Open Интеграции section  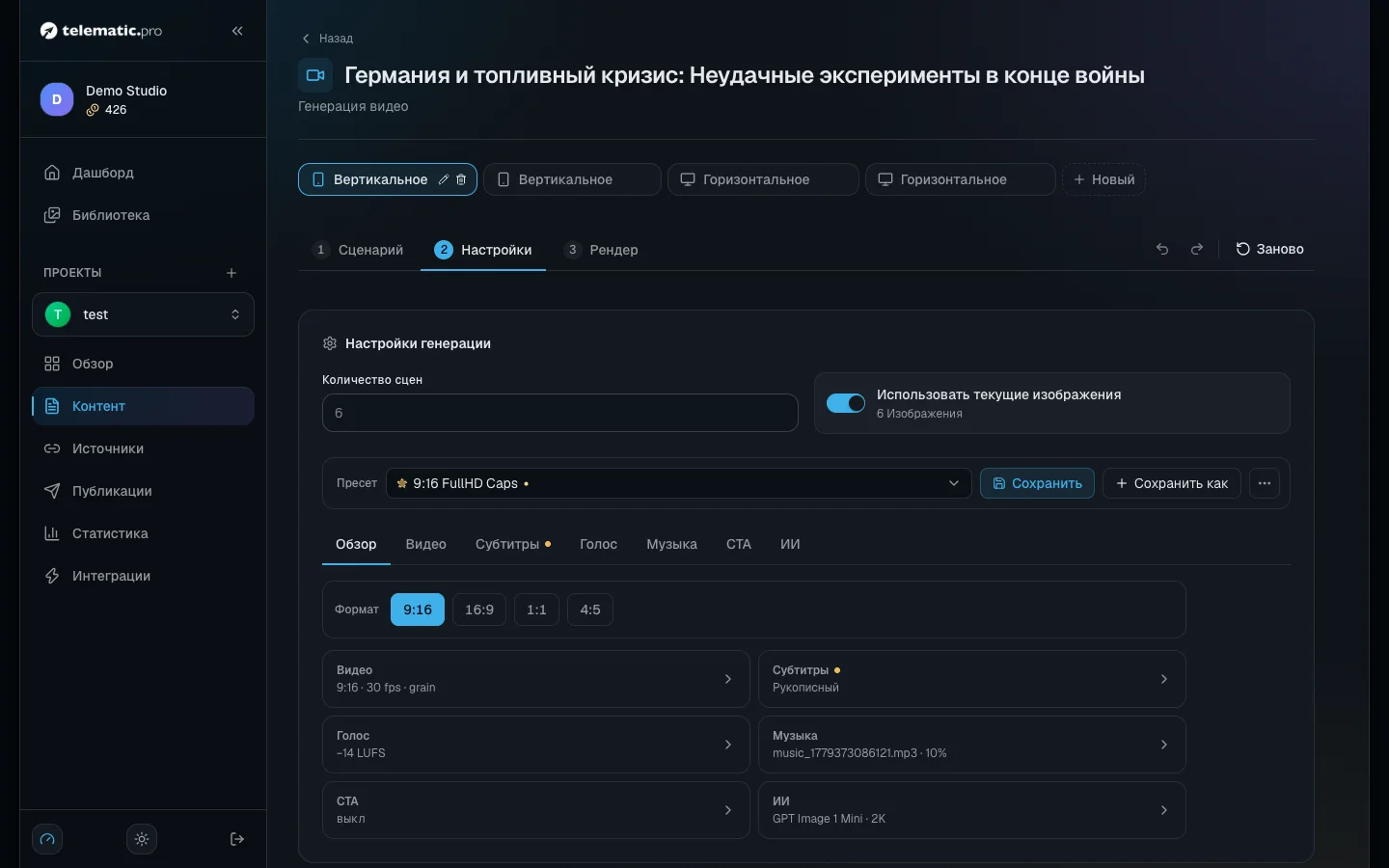[x=143, y=576]
